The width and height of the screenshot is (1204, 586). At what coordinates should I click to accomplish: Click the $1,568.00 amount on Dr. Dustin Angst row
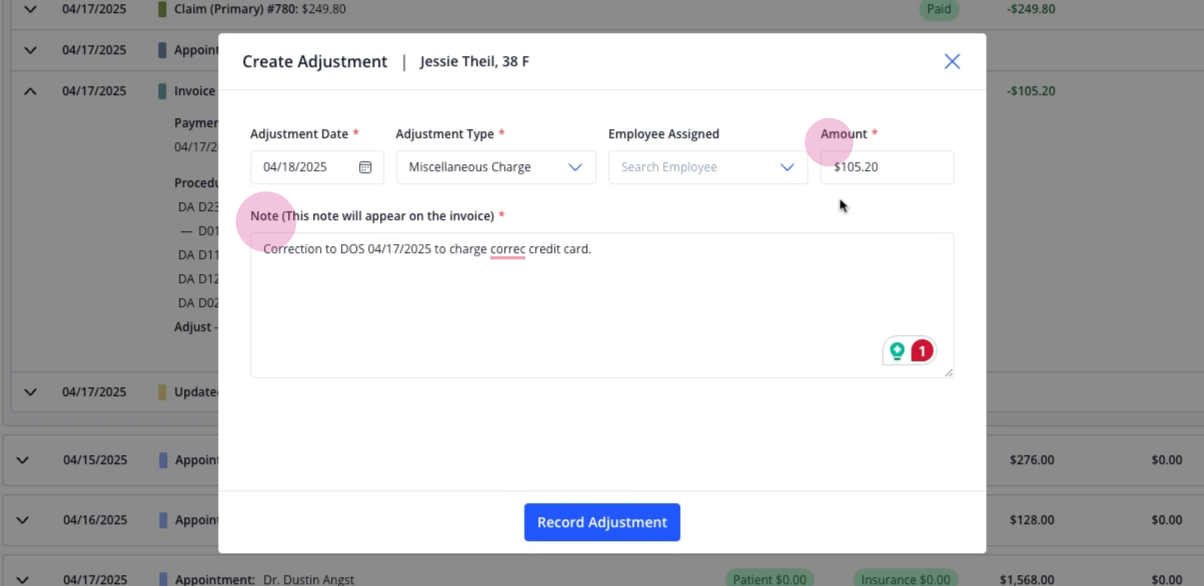coord(1026,579)
